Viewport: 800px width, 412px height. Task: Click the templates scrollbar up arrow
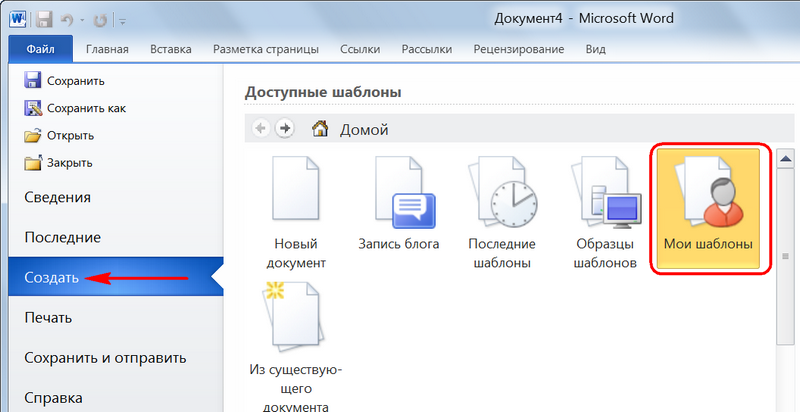click(x=787, y=160)
